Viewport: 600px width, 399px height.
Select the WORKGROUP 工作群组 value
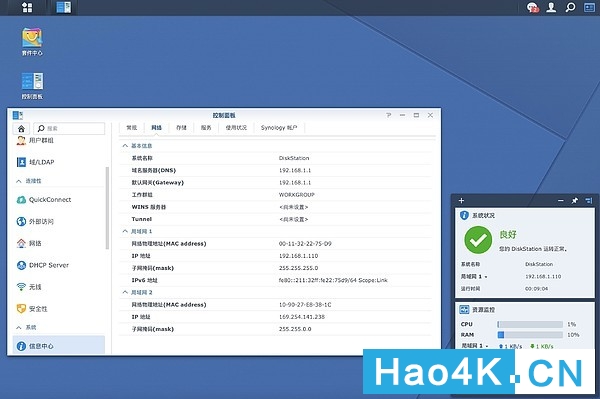pos(297,195)
